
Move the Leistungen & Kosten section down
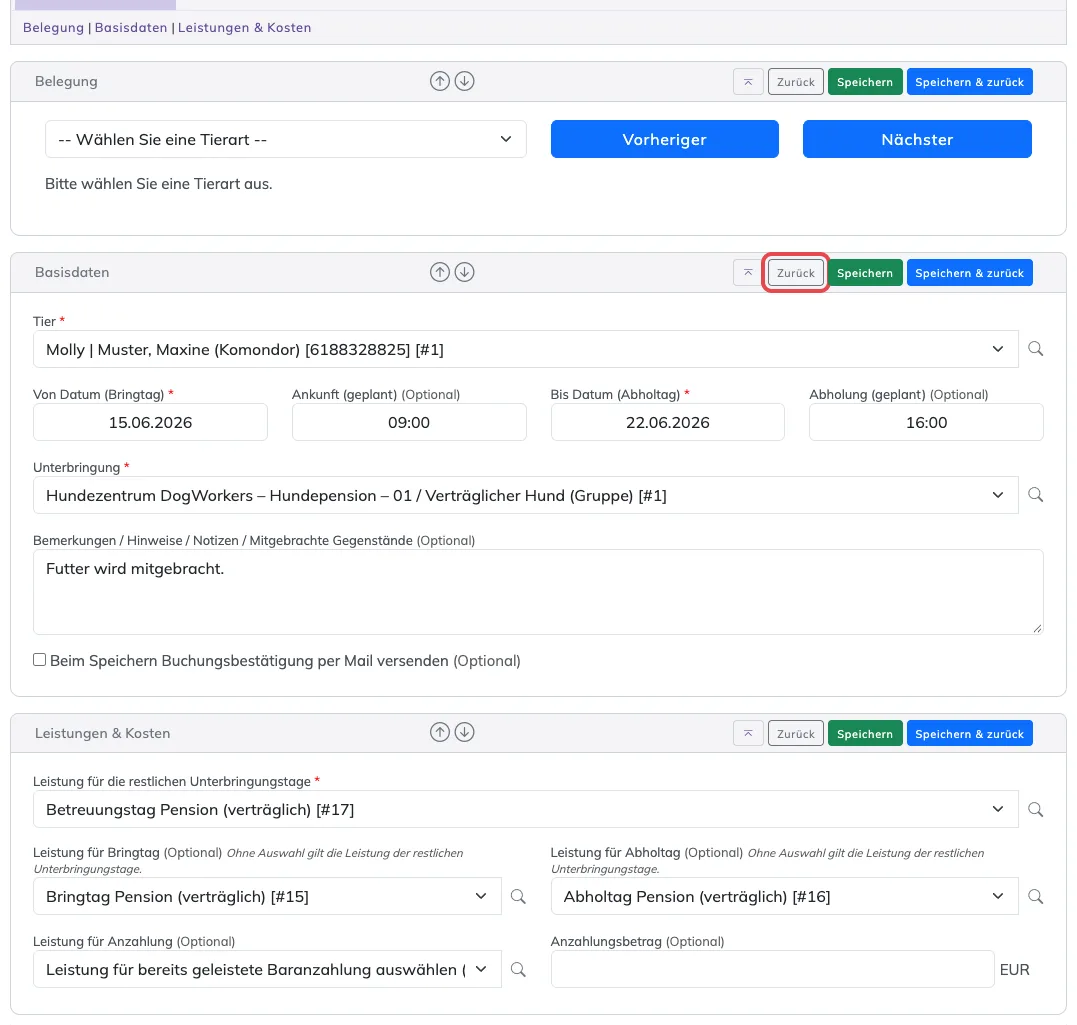pyautogui.click(x=464, y=732)
